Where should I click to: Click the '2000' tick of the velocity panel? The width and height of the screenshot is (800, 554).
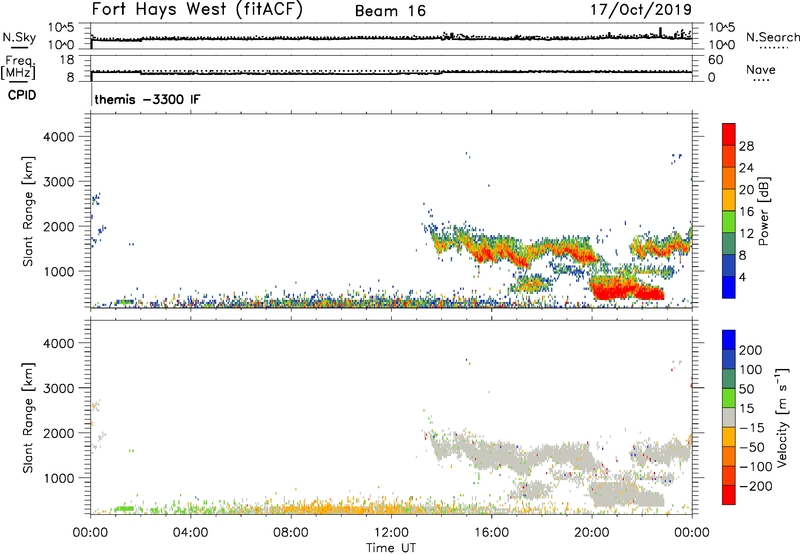click(x=59, y=433)
